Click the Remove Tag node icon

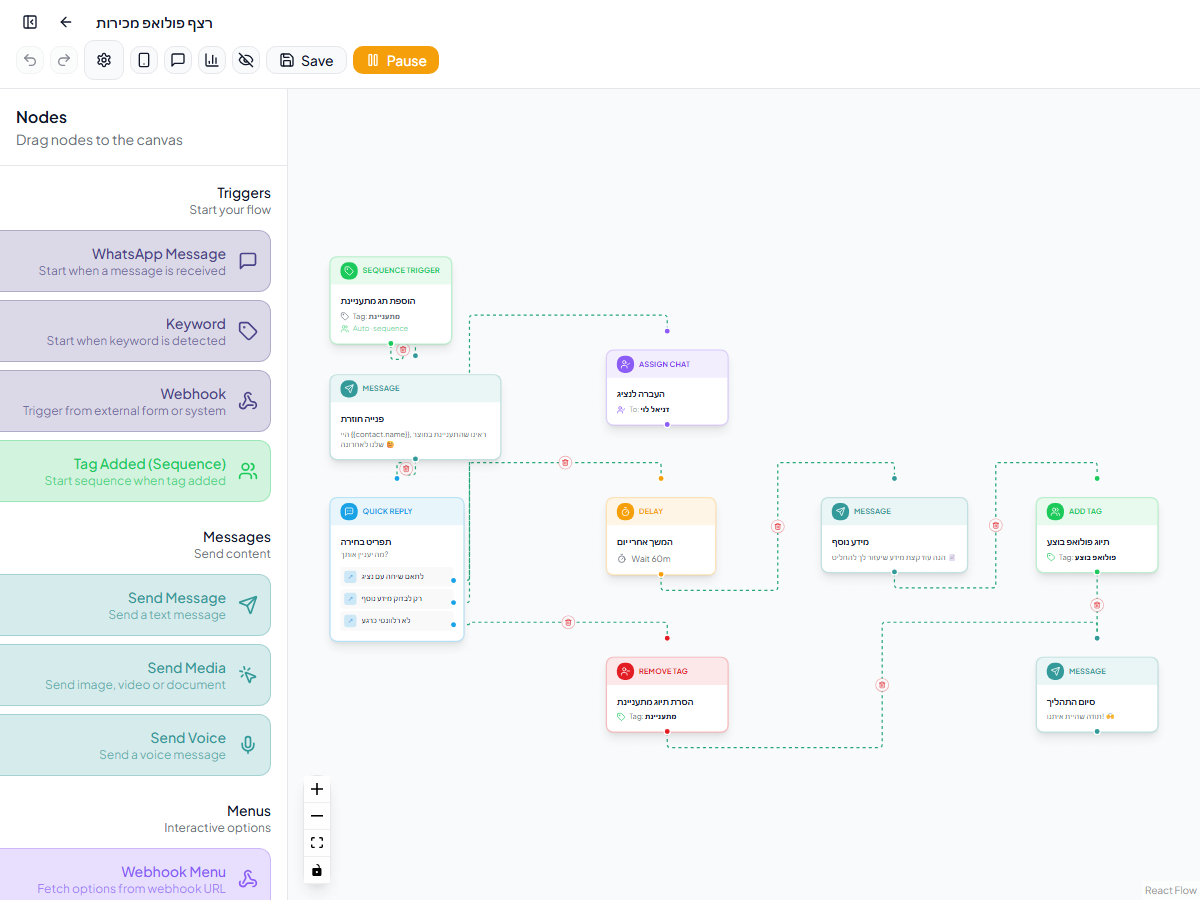625,671
